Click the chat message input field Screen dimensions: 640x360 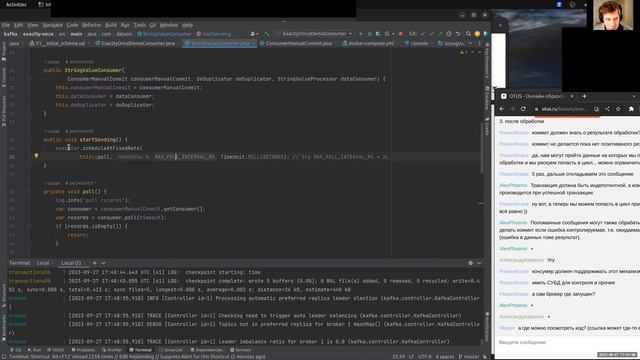pos(567,342)
